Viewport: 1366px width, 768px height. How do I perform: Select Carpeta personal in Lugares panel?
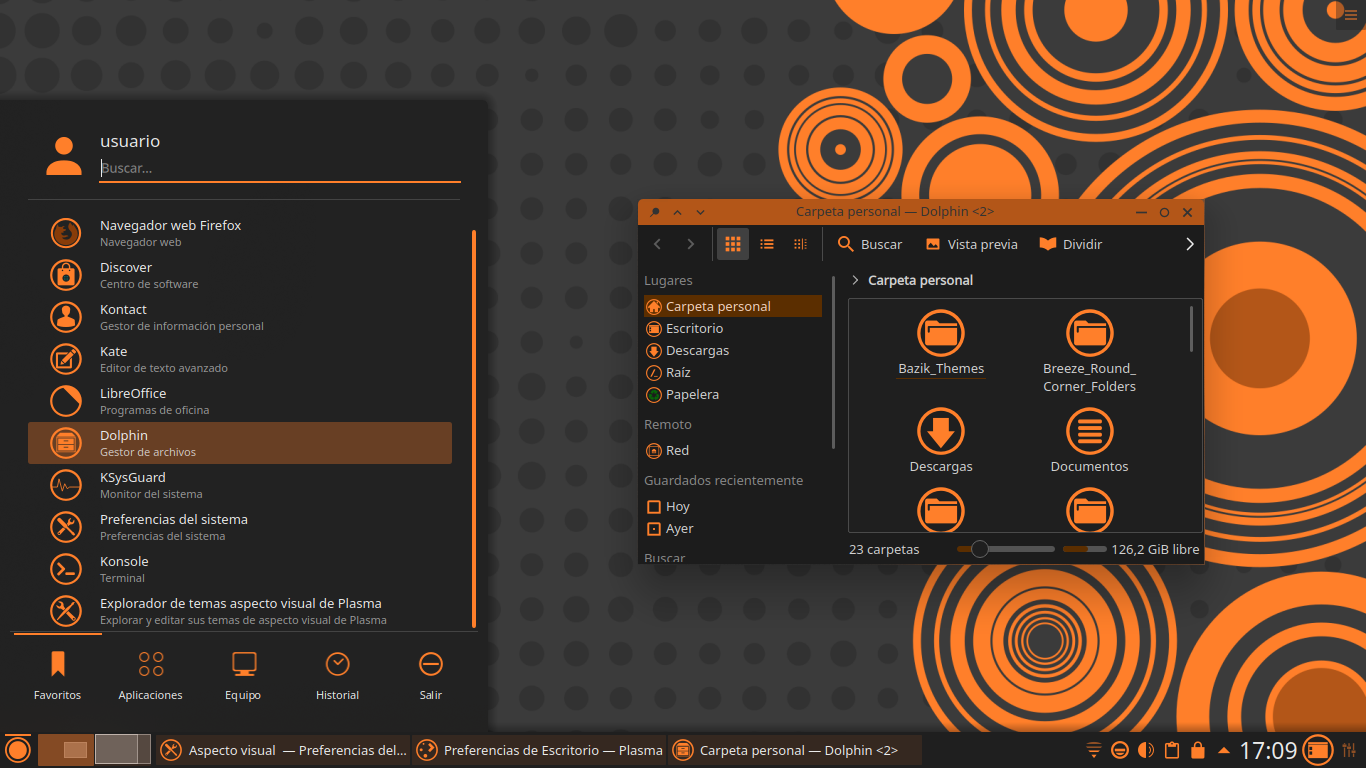click(733, 306)
